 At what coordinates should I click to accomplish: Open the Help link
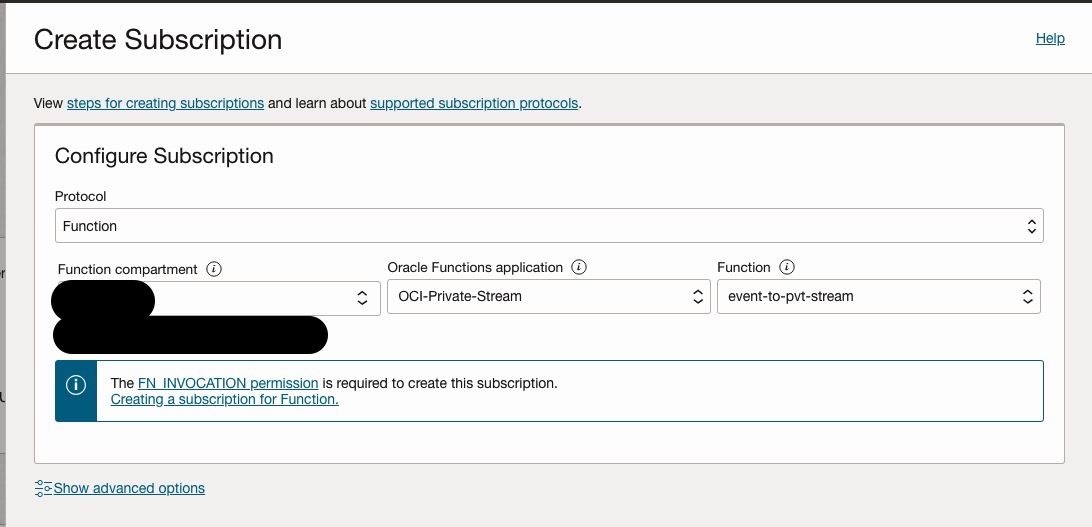1050,38
